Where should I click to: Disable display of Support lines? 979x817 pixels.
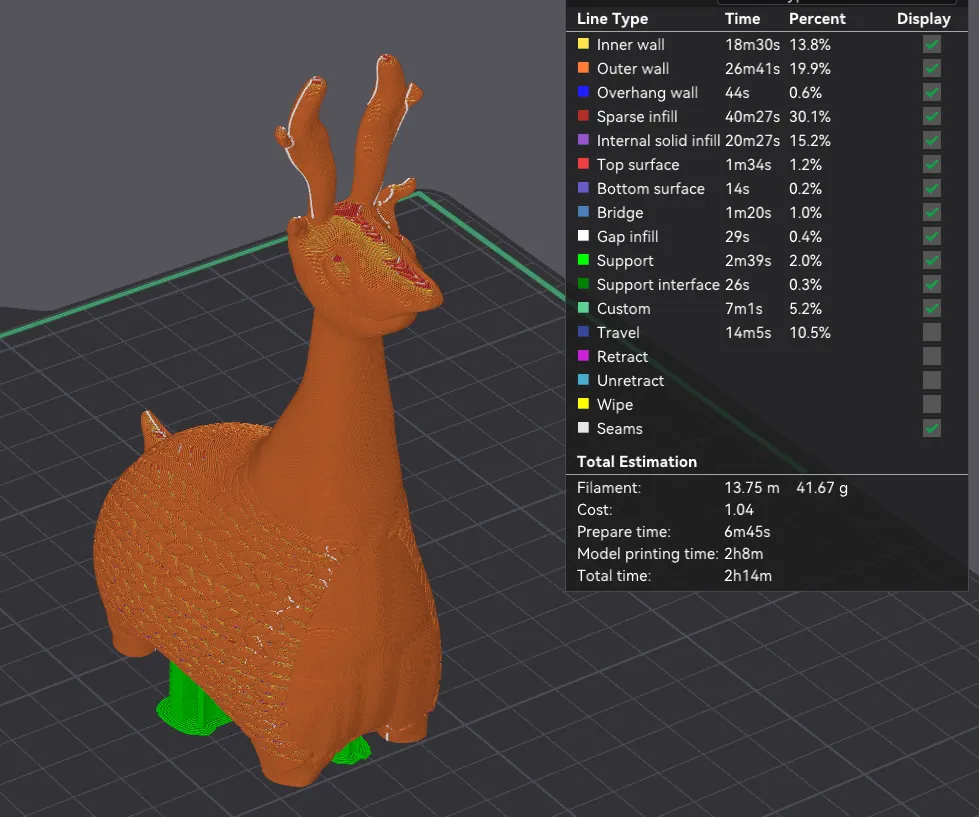pos(932,260)
